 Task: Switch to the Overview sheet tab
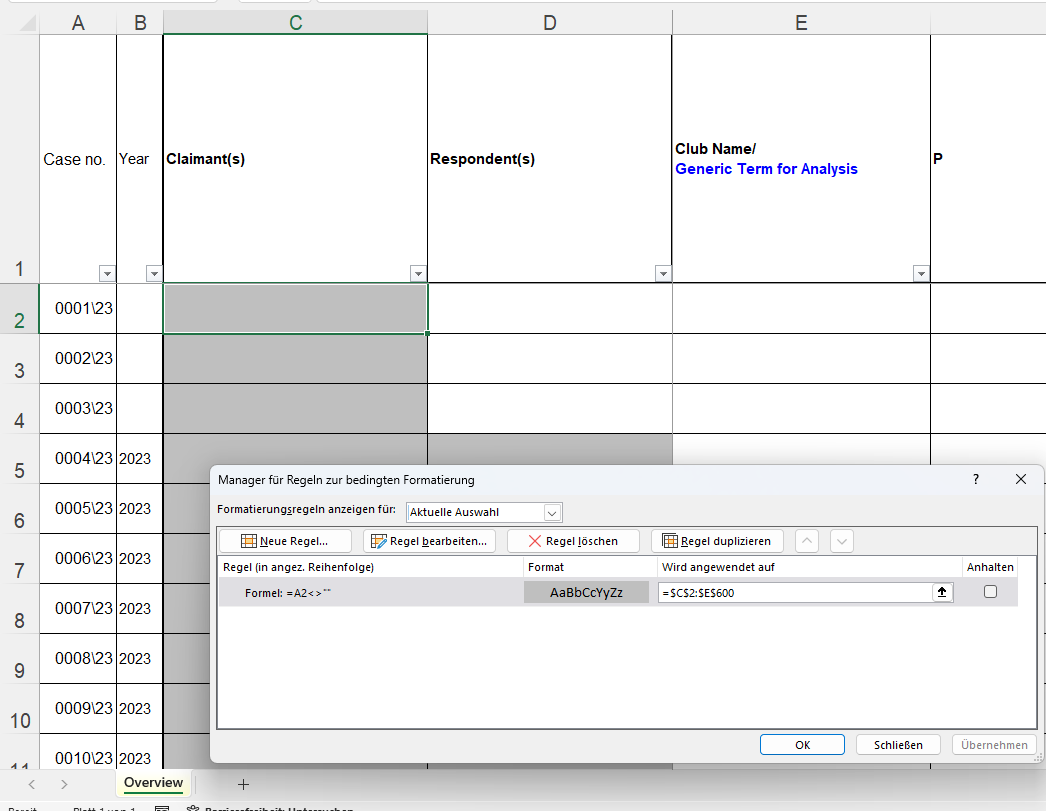154,783
